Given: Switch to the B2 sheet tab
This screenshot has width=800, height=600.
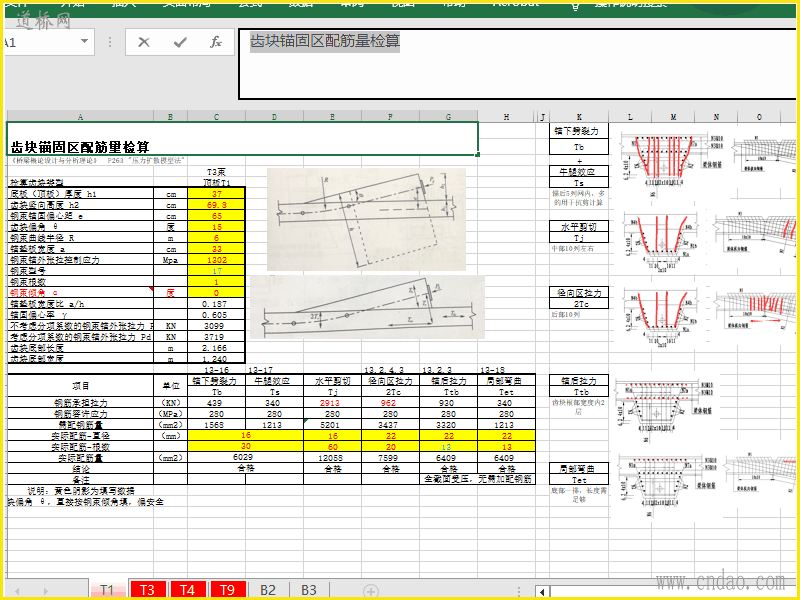Looking at the screenshot, I should coord(268,590).
